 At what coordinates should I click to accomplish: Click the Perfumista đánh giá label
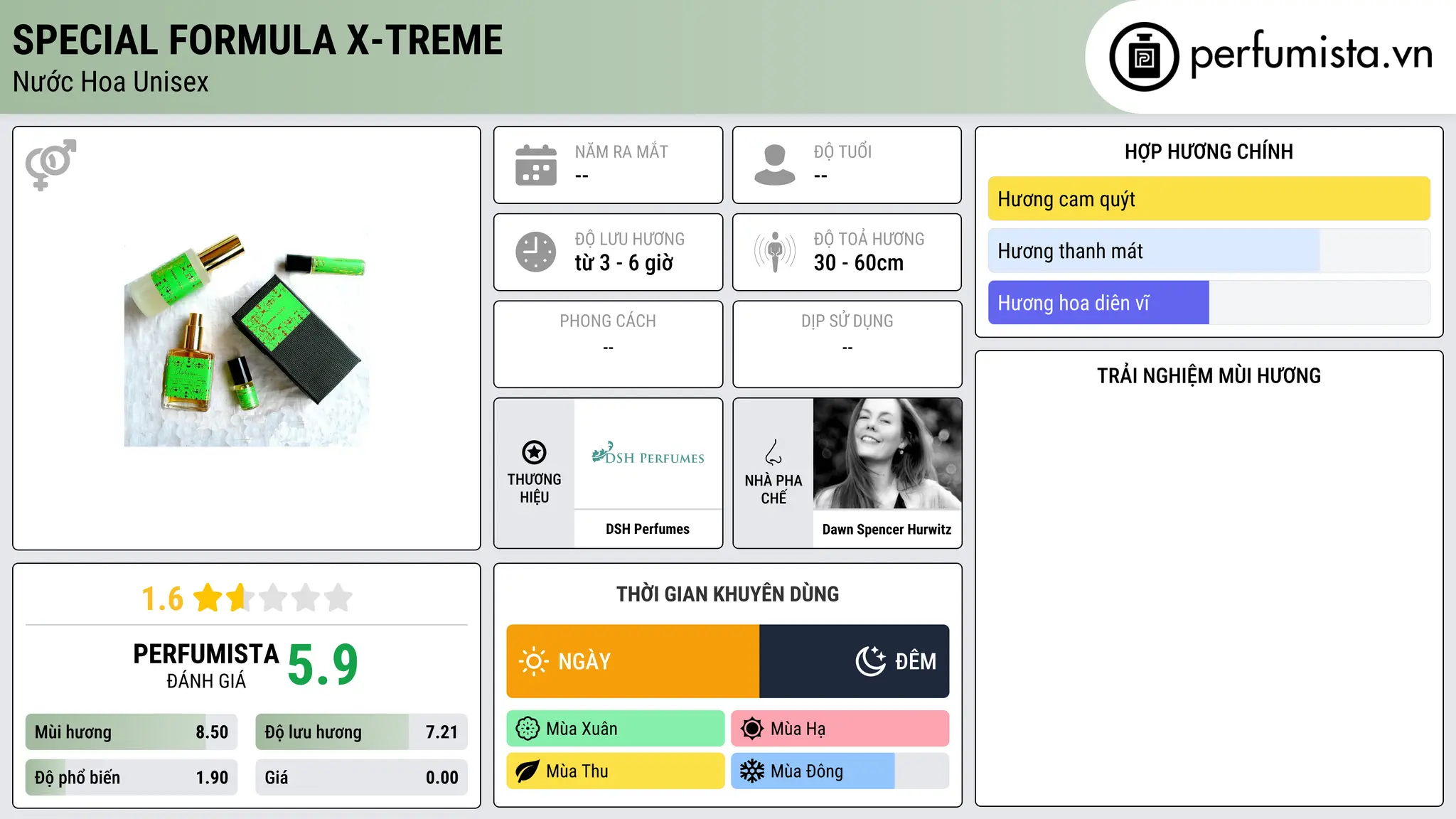click(x=206, y=665)
